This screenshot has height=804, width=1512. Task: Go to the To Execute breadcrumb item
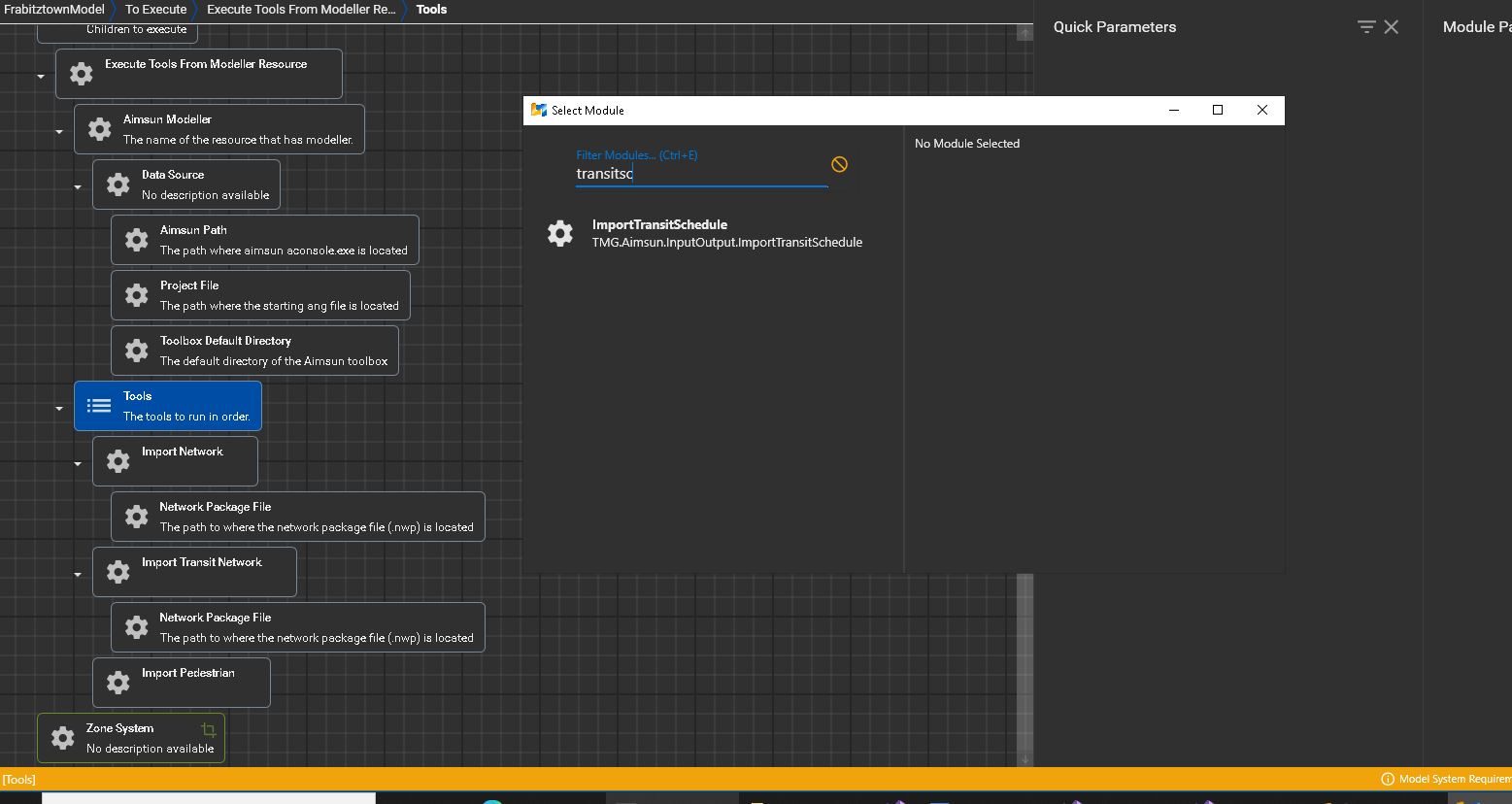click(155, 10)
